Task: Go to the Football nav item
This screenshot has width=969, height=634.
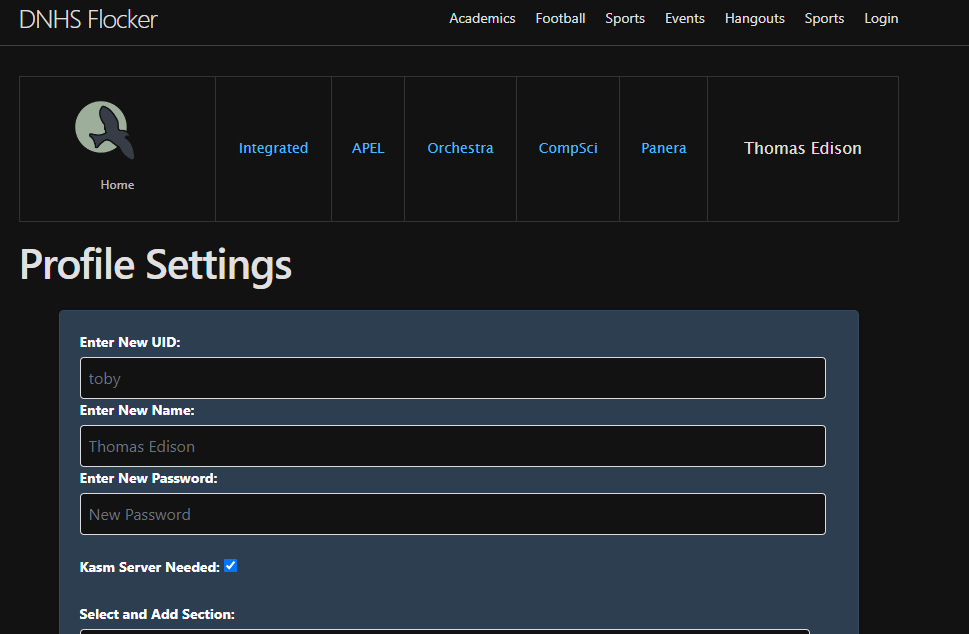Action: tap(560, 19)
